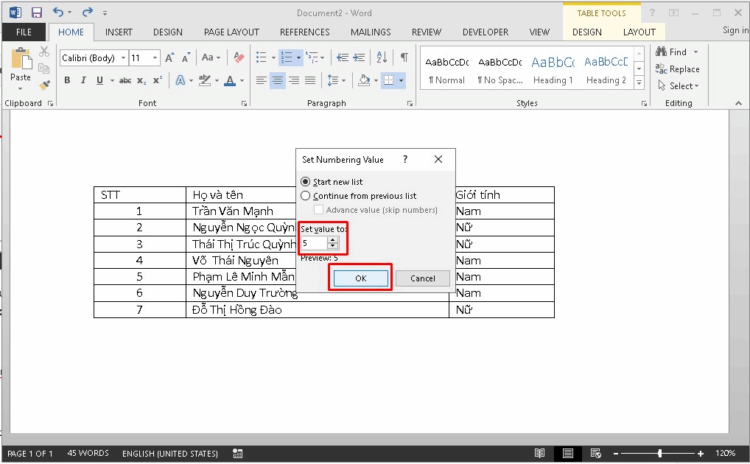Open the font size dropdown
The image size is (750, 464).
154,58
